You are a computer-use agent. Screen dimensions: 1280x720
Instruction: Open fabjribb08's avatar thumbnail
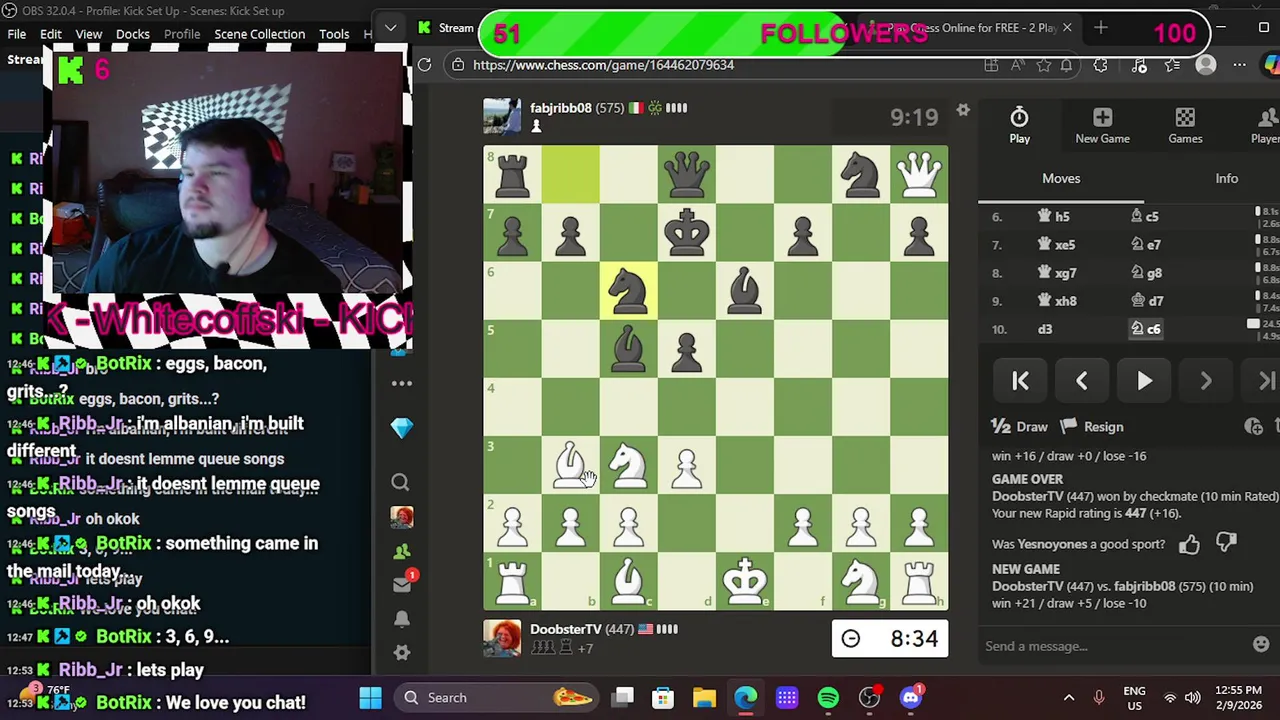[502, 116]
